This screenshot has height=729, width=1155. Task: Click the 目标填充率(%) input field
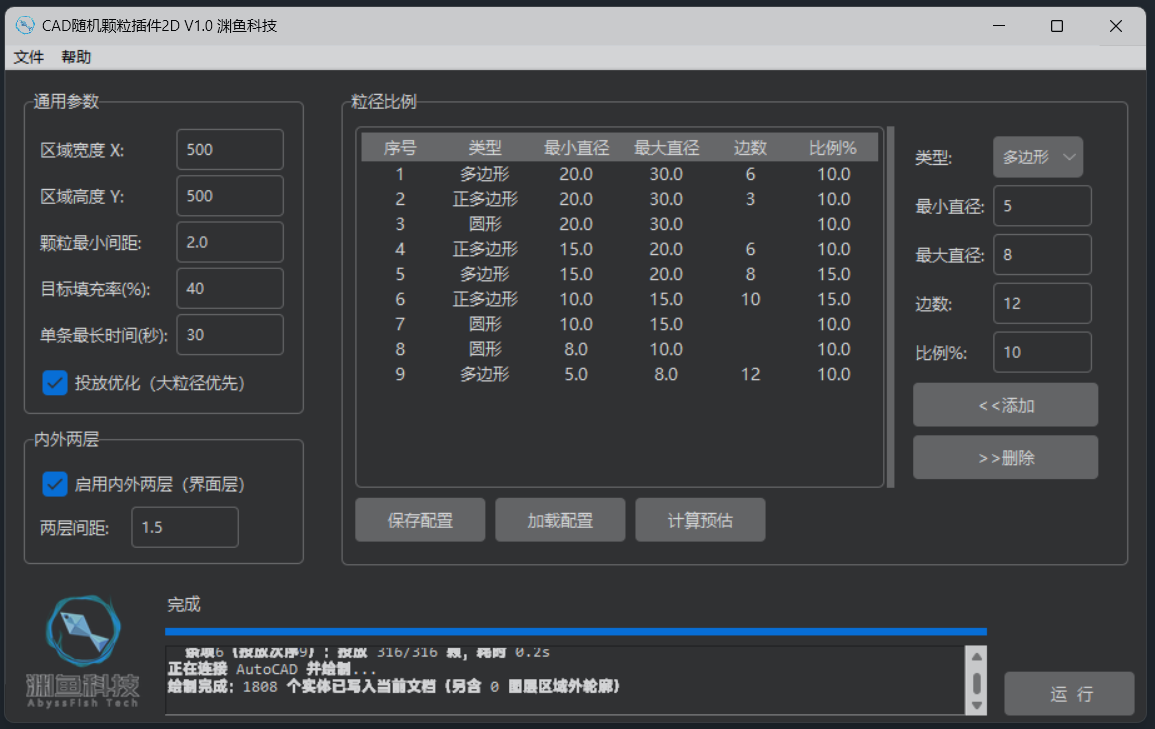(230, 289)
